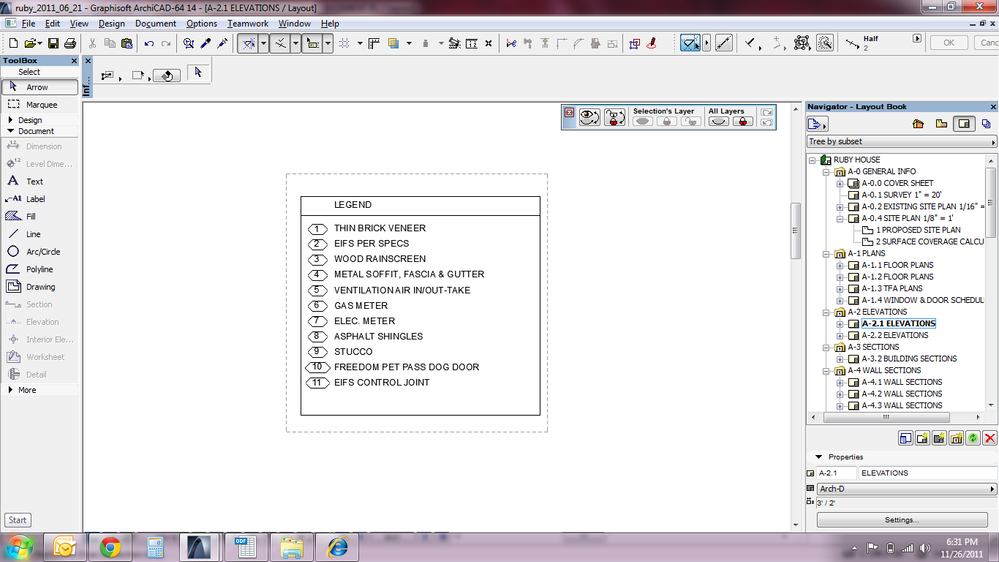Click the Find & Select magnifier icon
The height and width of the screenshot is (562, 999).
[x=189, y=43]
